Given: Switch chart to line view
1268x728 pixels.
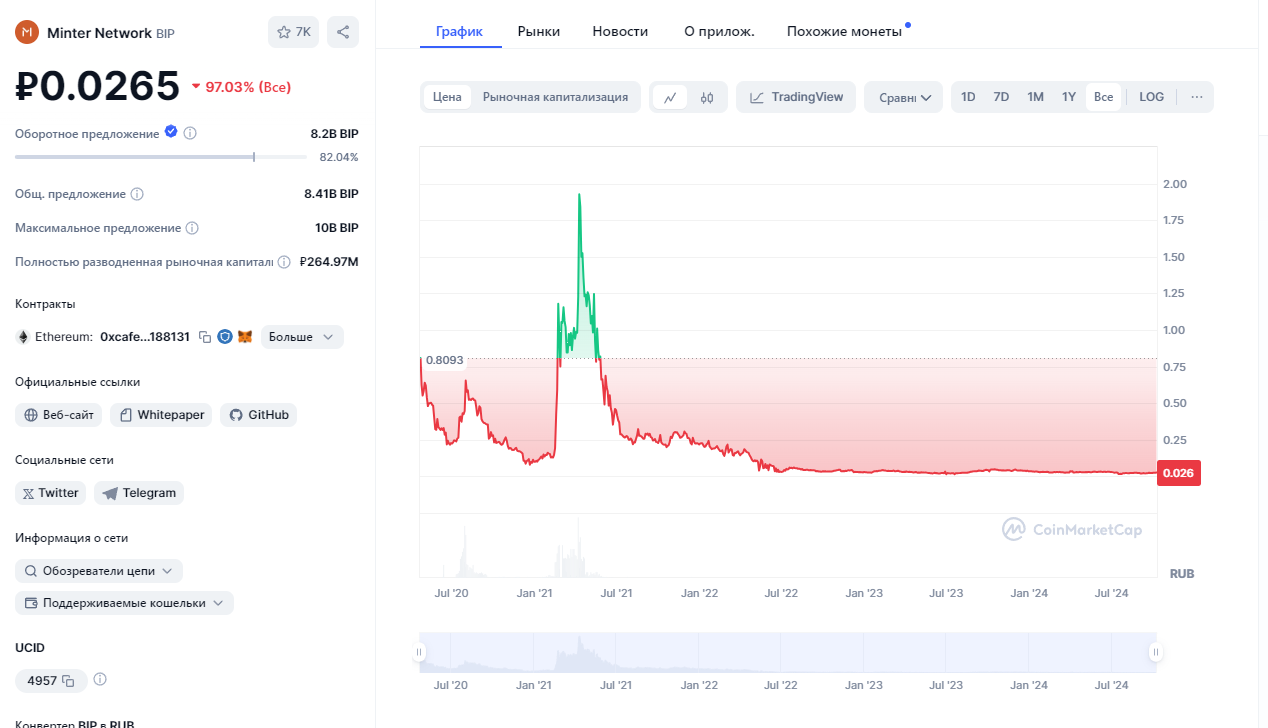Looking at the screenshot, I should [x=670, y=97].
